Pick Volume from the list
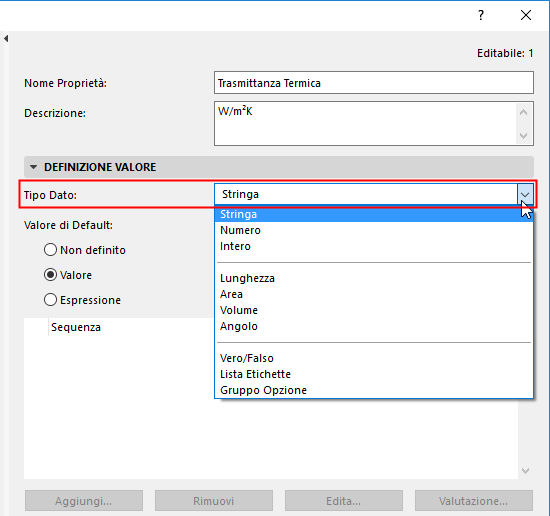This screenshot has height=516, width=550. 374,310
